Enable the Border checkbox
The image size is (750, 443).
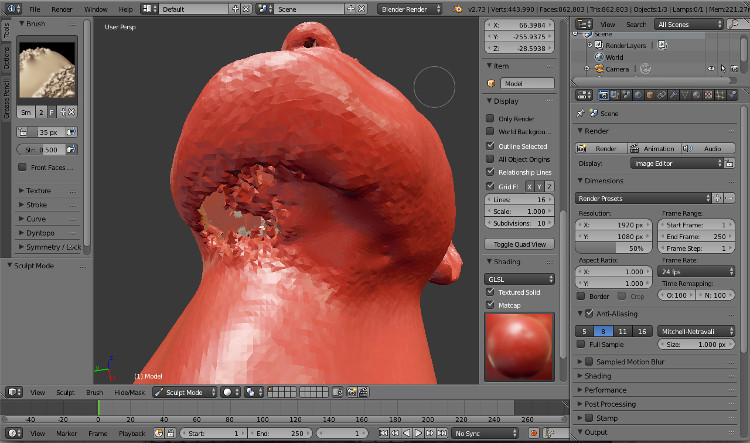[581, 296]
